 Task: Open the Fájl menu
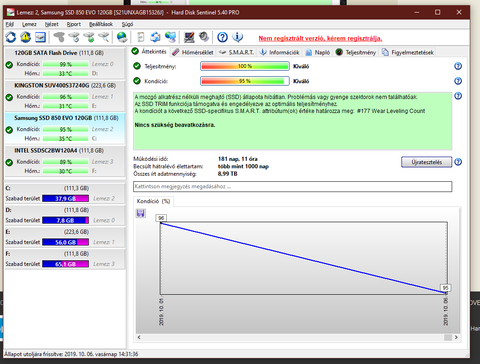coord(10,24)
